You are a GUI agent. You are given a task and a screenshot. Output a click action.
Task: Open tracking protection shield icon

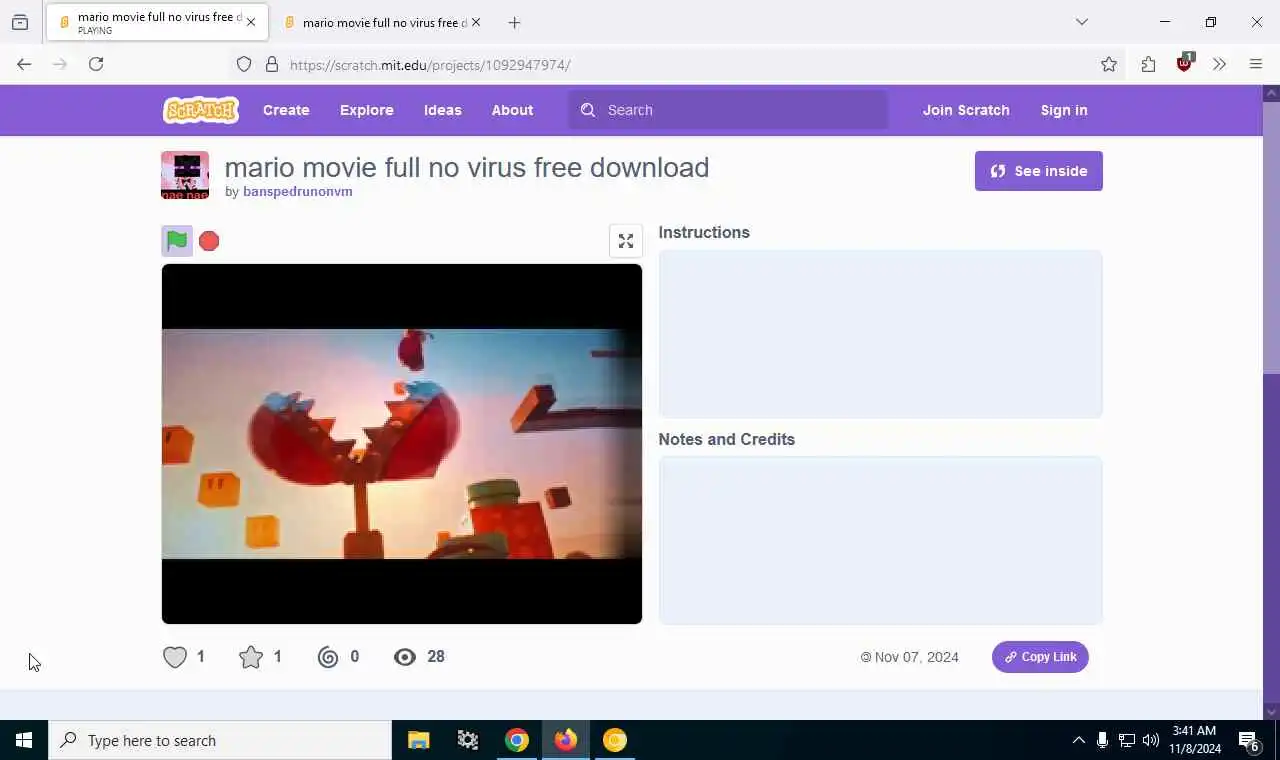click(244, 65)
